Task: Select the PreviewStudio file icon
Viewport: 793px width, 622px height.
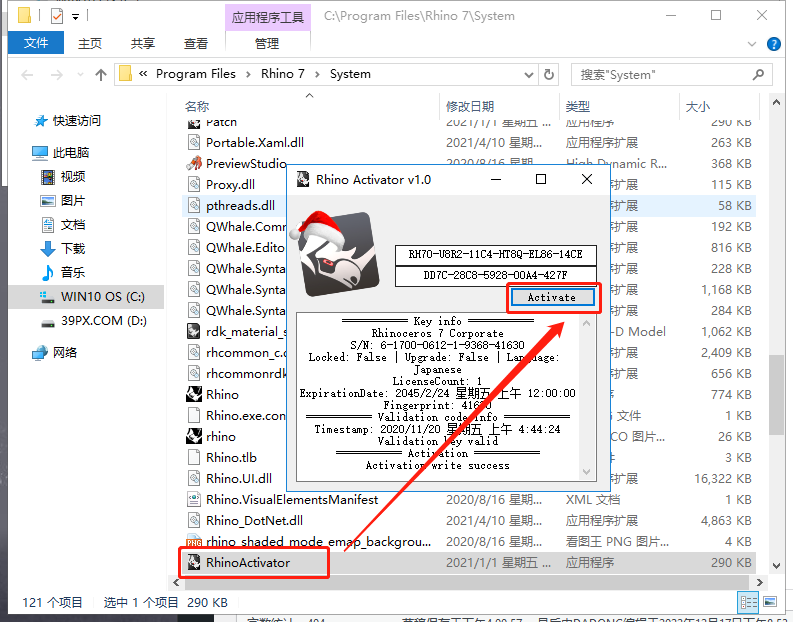Action: pyautogui.click(x=194, y=163)
